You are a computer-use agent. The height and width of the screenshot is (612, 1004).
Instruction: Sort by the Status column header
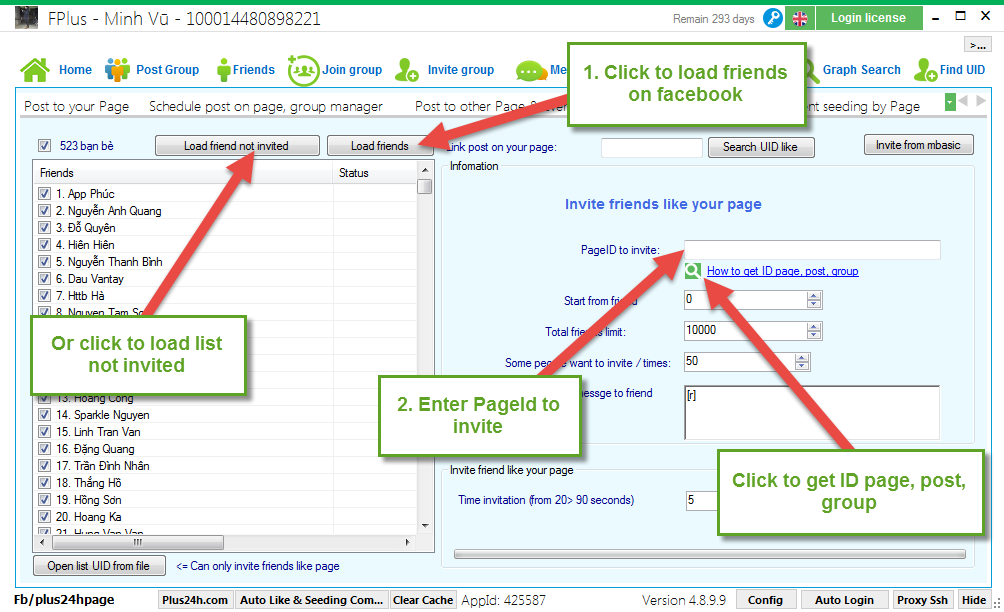pyautogui.click(x=375, y=173)
